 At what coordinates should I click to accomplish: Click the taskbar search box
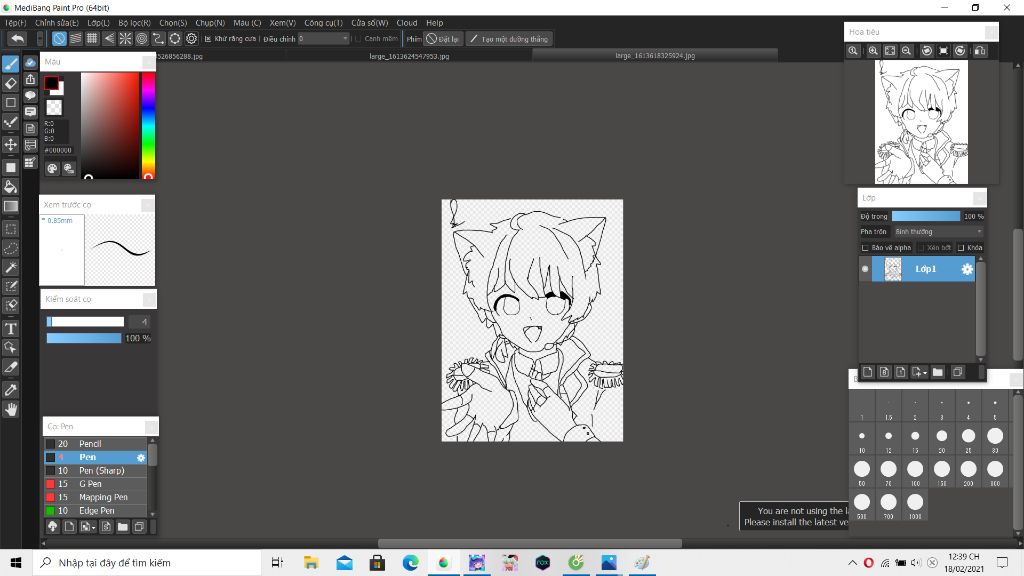[x=147, y=562]
